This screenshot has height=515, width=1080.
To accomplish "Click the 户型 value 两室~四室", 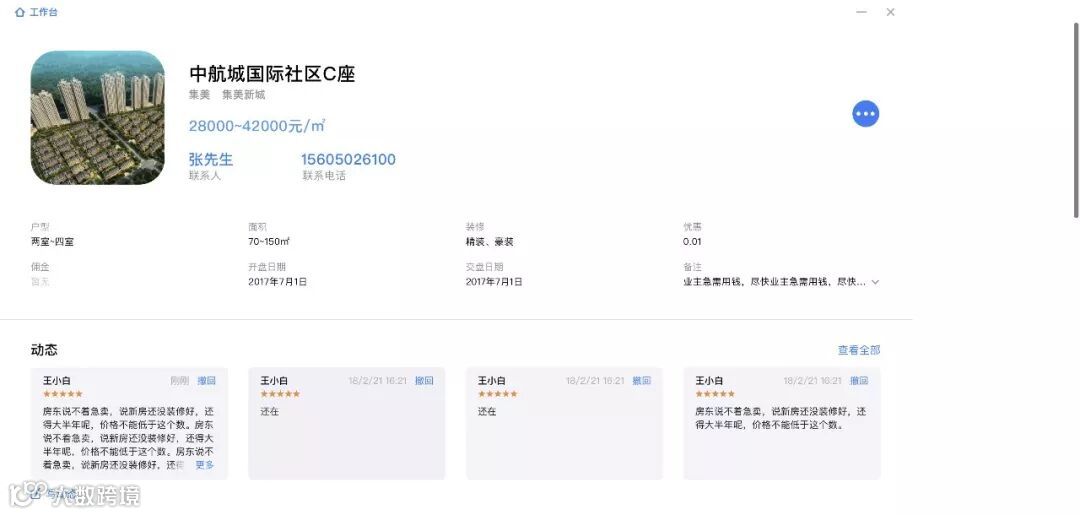I will pyautogui.click(x=52, y=242).
